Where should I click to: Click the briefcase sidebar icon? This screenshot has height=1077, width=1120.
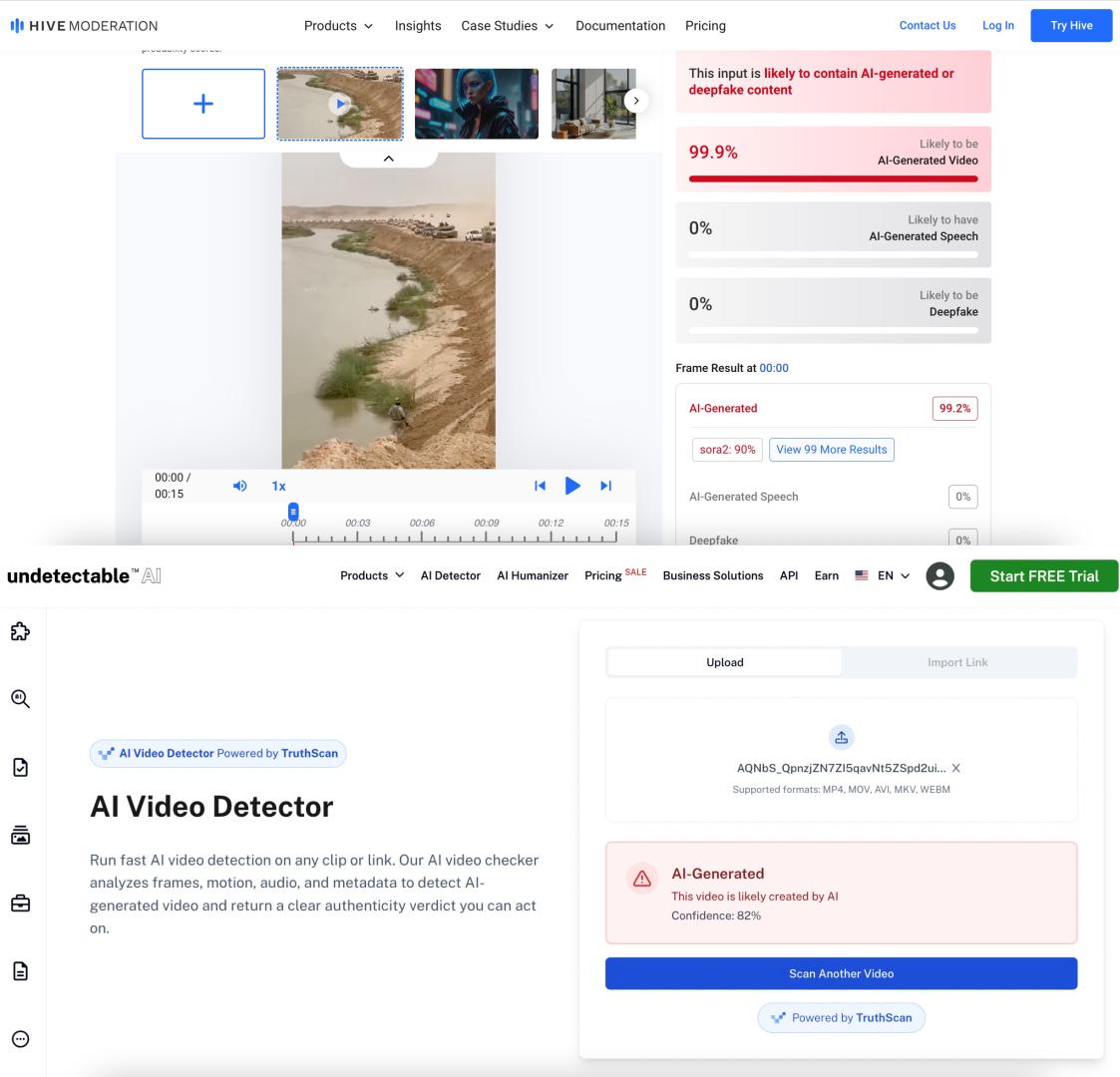pyautogui.click(x=20, y=903)
